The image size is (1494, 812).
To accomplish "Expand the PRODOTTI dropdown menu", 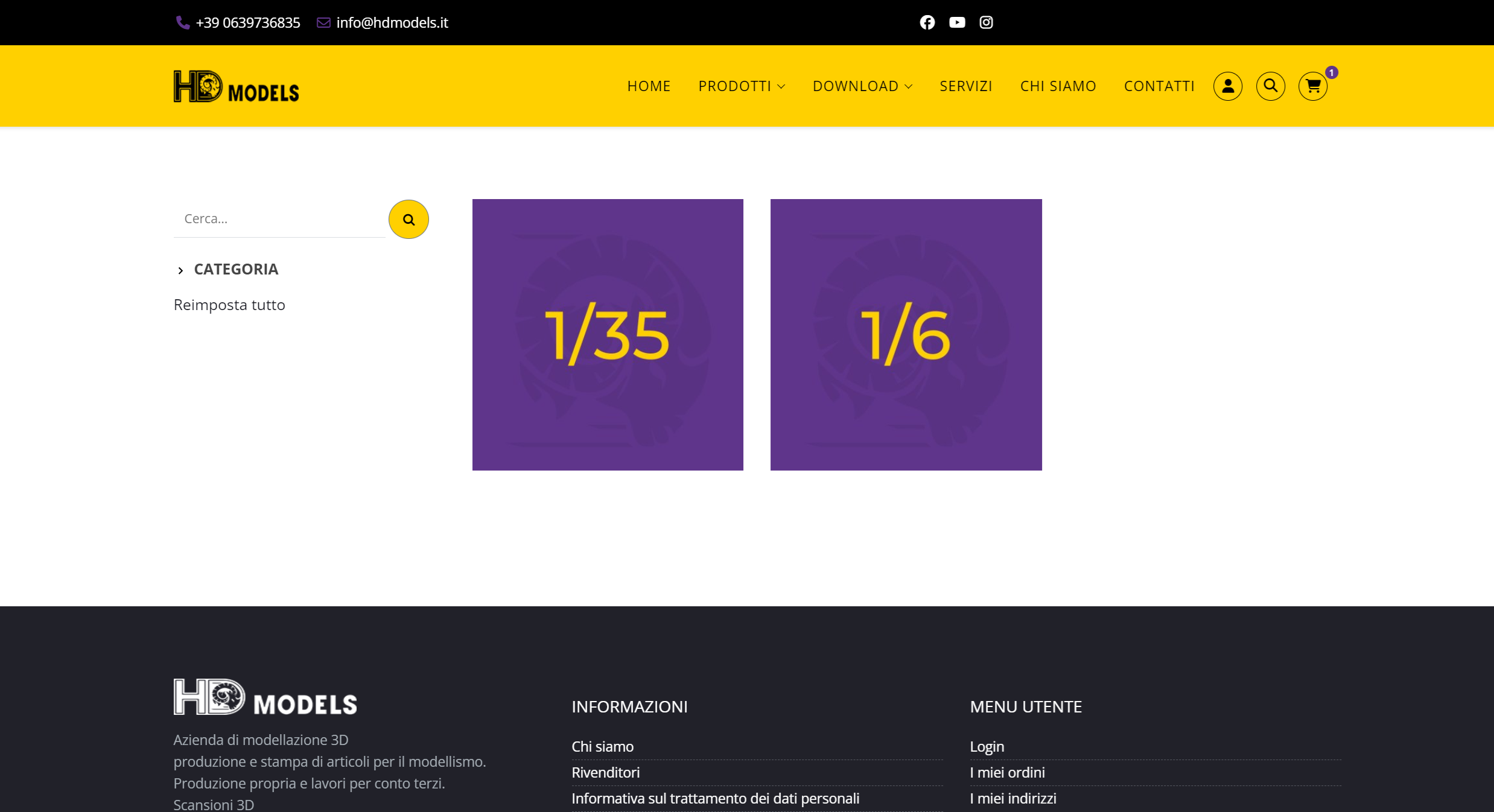I will 741,86.
